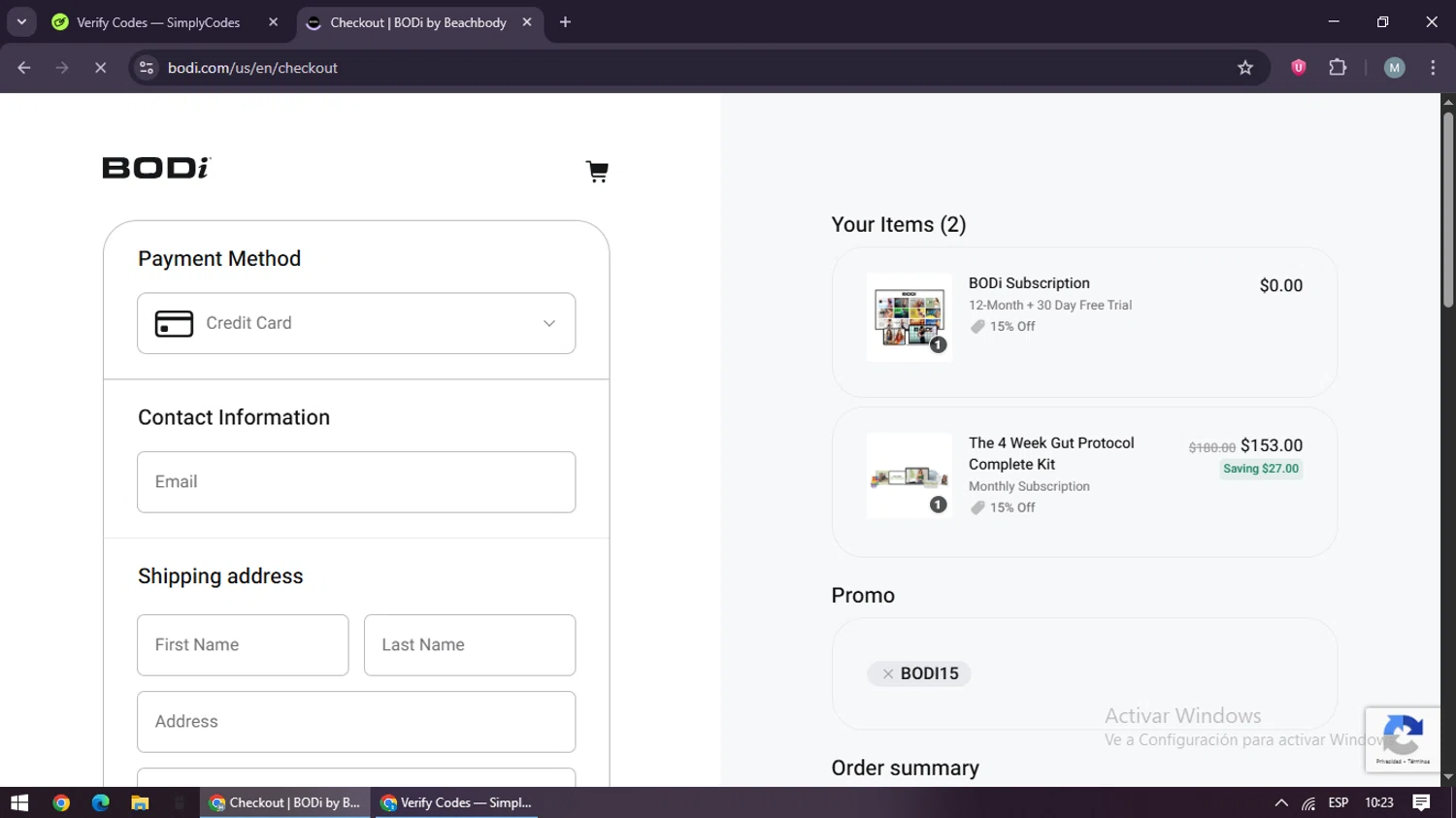Viewport: 1456px width, 818px height.
Task: Expand the Credit Card payment dropdown
Action: pyautogui.click(x=356, y=323)
